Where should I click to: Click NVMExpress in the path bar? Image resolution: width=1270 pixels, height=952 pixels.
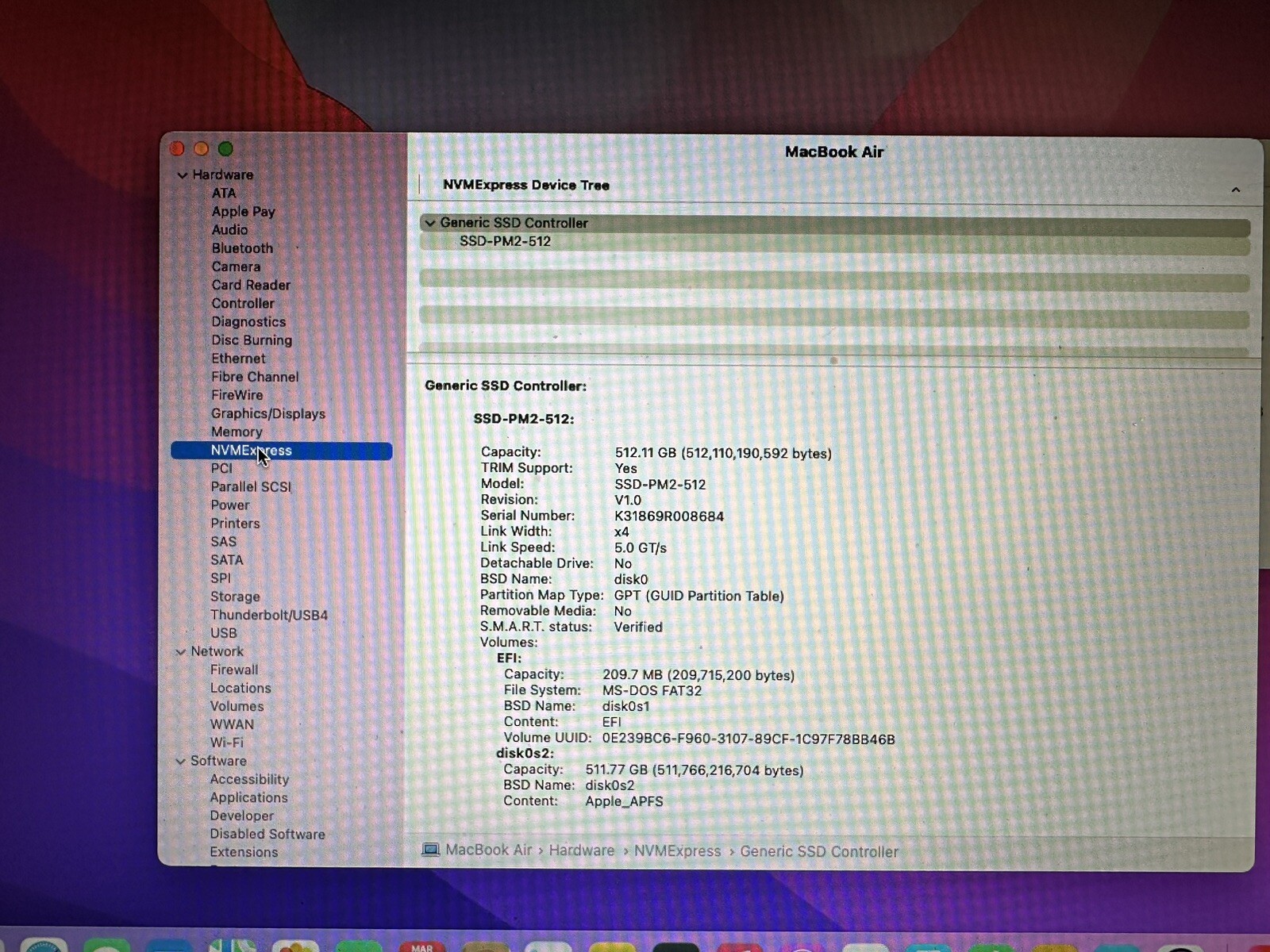click(x=677, y=851)
